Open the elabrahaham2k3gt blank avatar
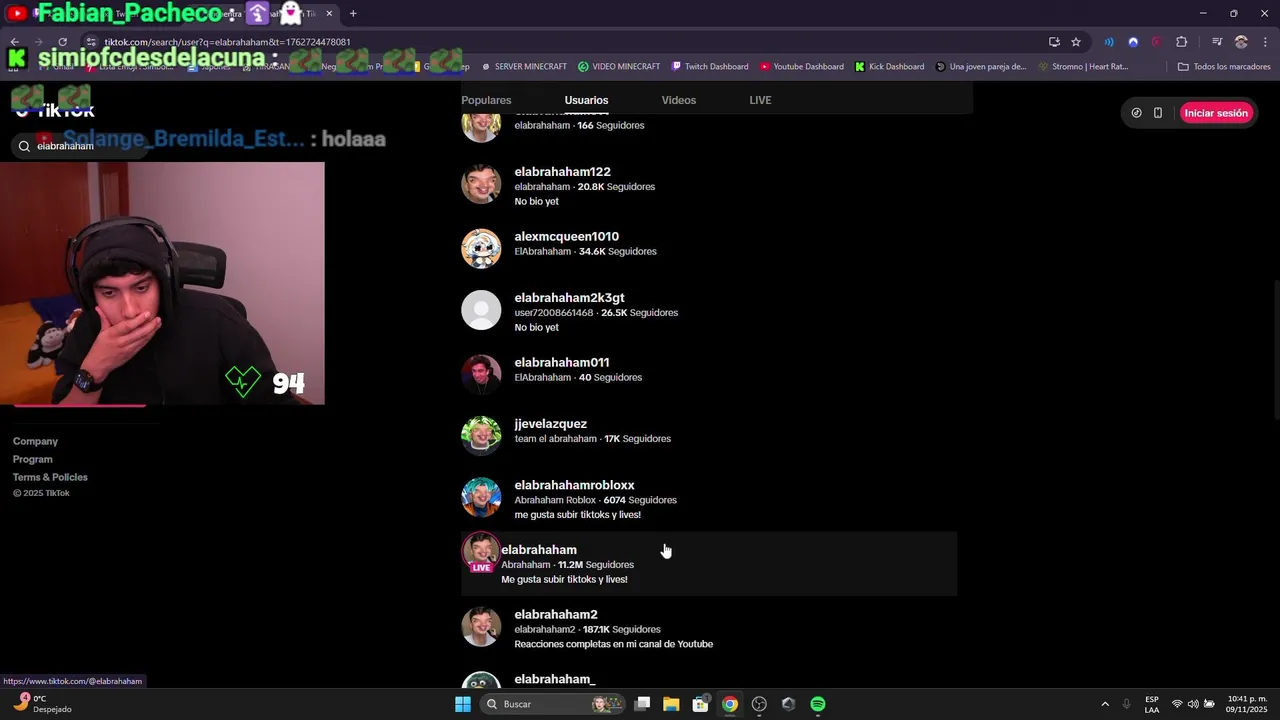The height and width of the screenshot is (720, 1280). 481,310
